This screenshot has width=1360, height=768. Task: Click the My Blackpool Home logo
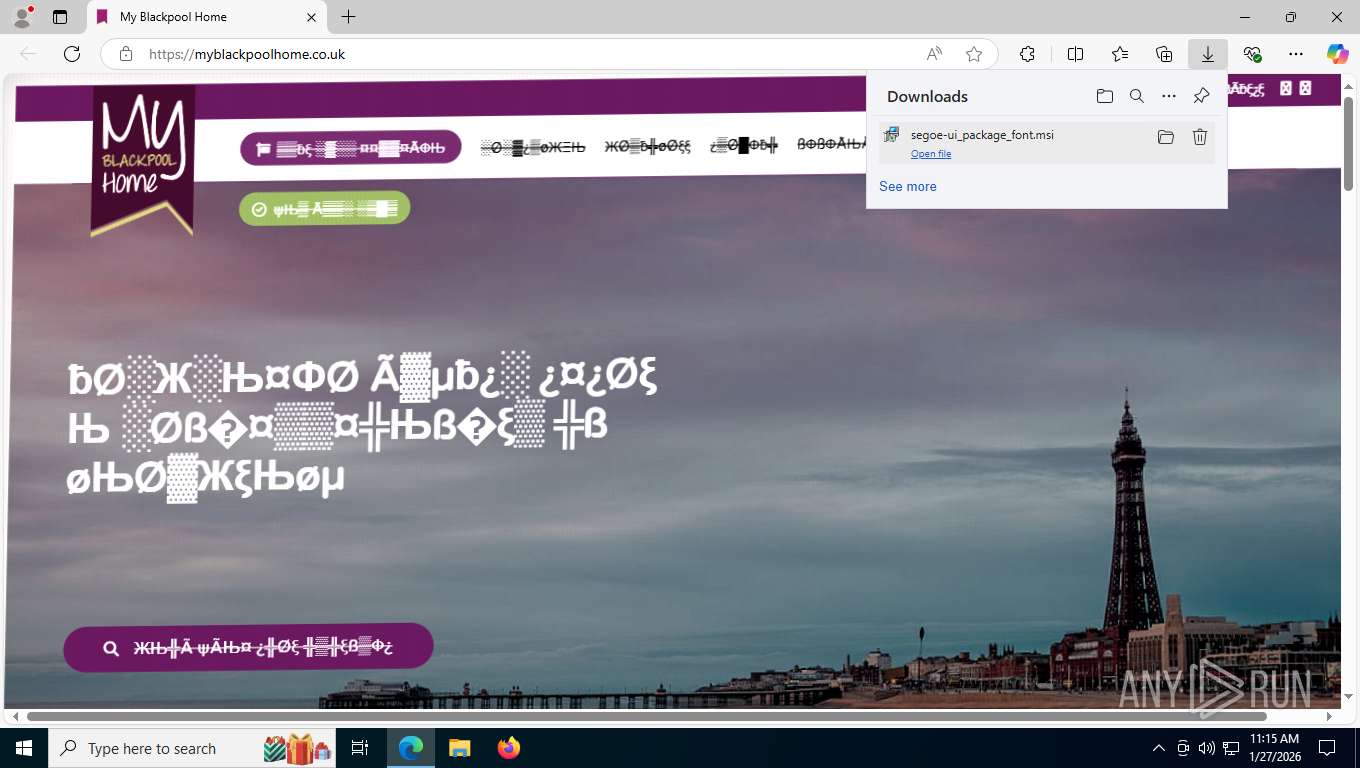(142, 160)
